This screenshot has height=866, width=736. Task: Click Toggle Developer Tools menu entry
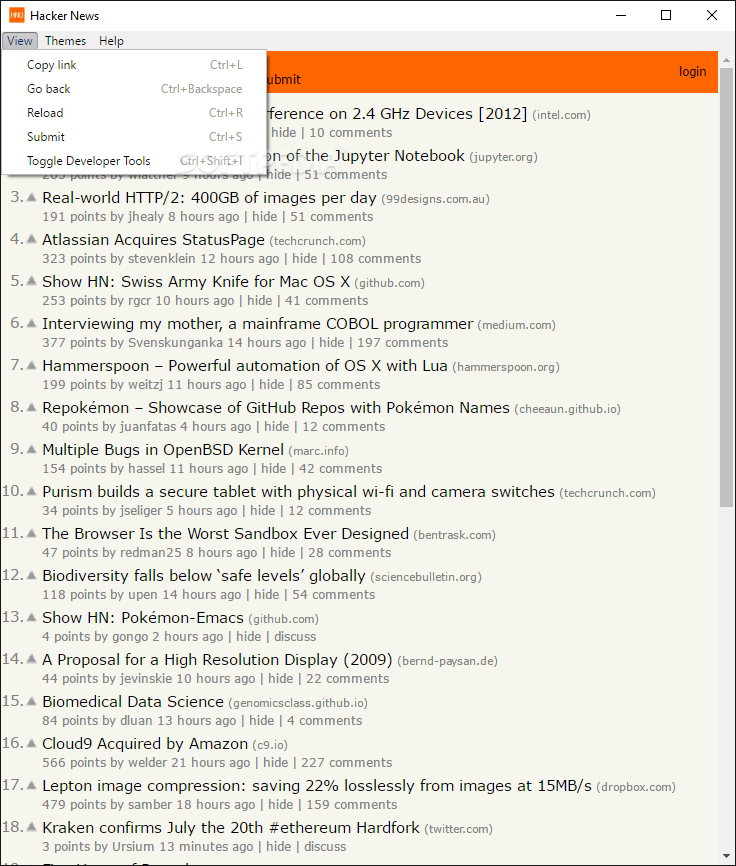[134, 161]
